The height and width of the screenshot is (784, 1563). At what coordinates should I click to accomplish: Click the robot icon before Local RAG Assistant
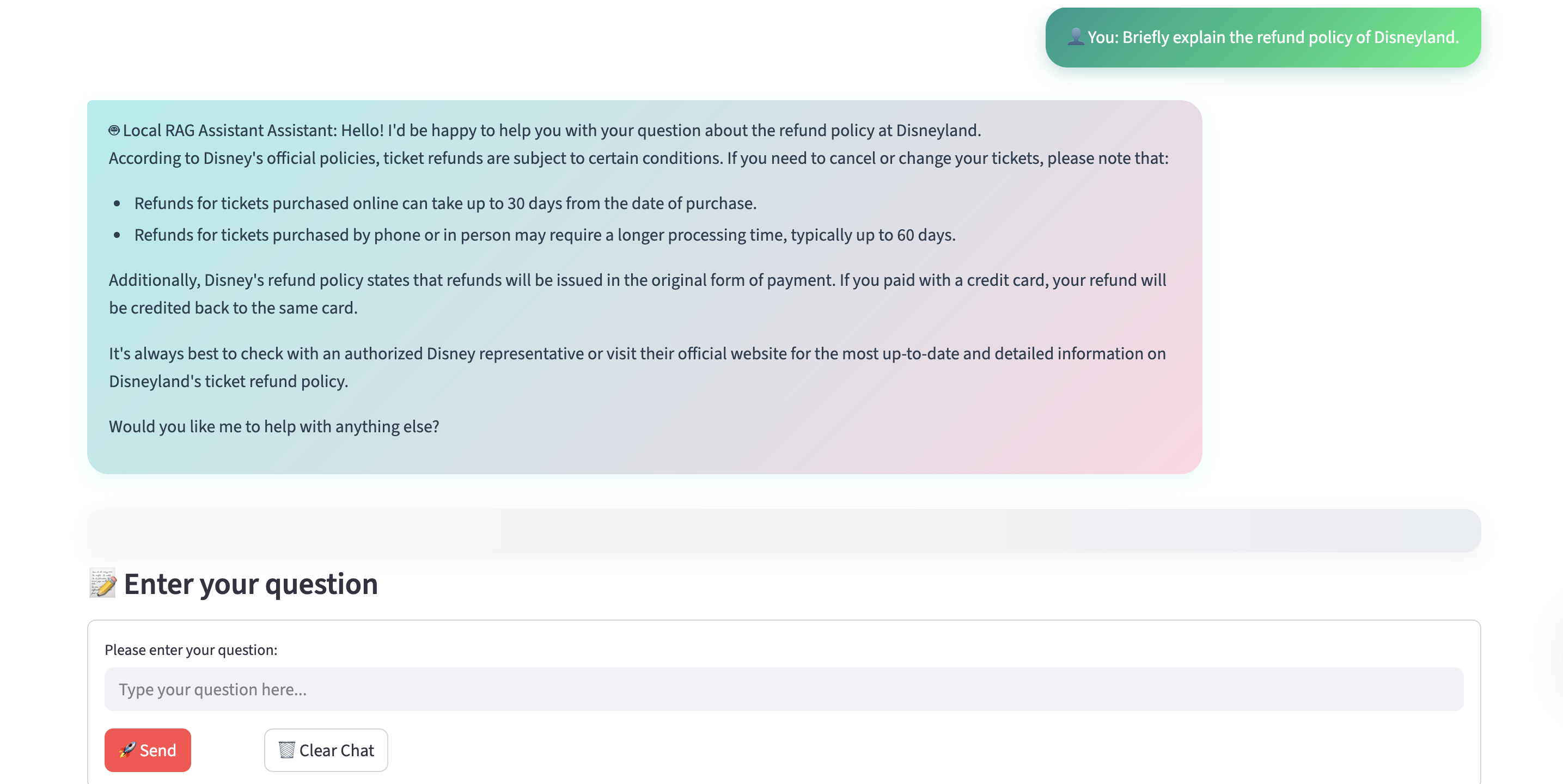pyautogui.click(x=114, y=131)
